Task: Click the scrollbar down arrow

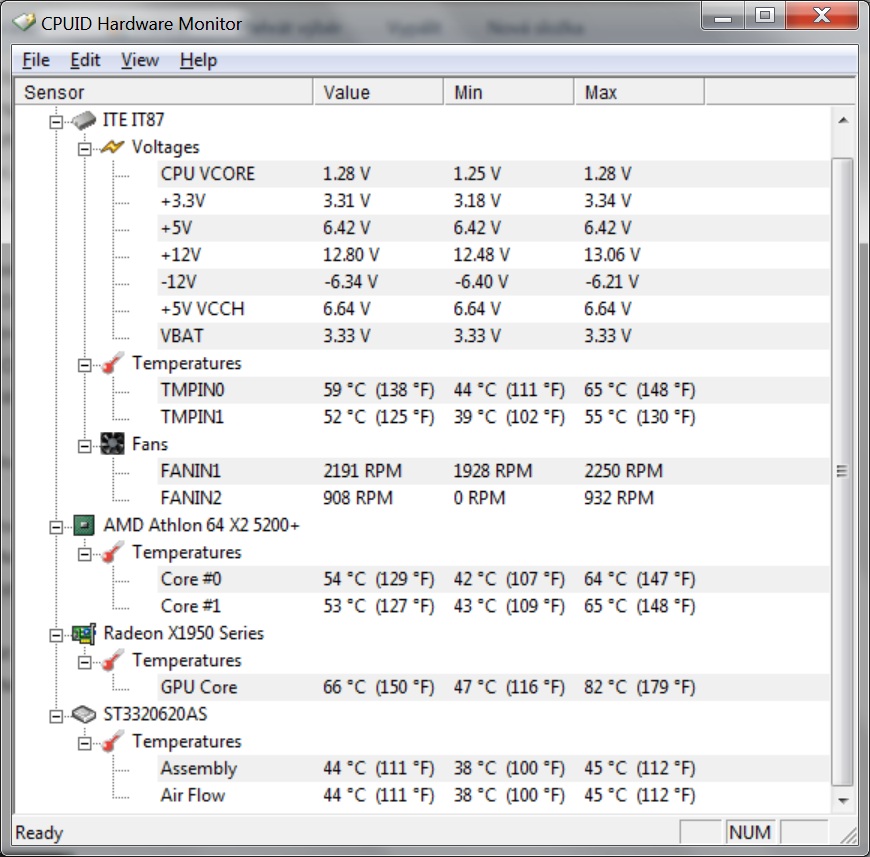Action: tap(843, 800)
